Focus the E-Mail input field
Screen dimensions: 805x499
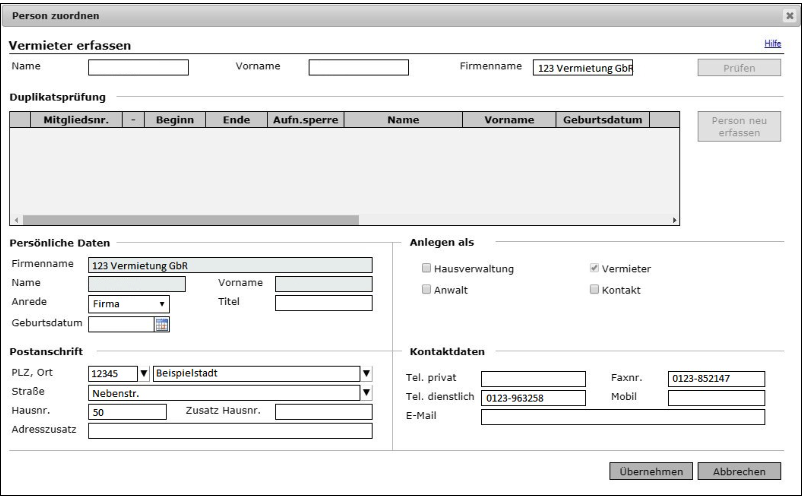tap(623, 417)
